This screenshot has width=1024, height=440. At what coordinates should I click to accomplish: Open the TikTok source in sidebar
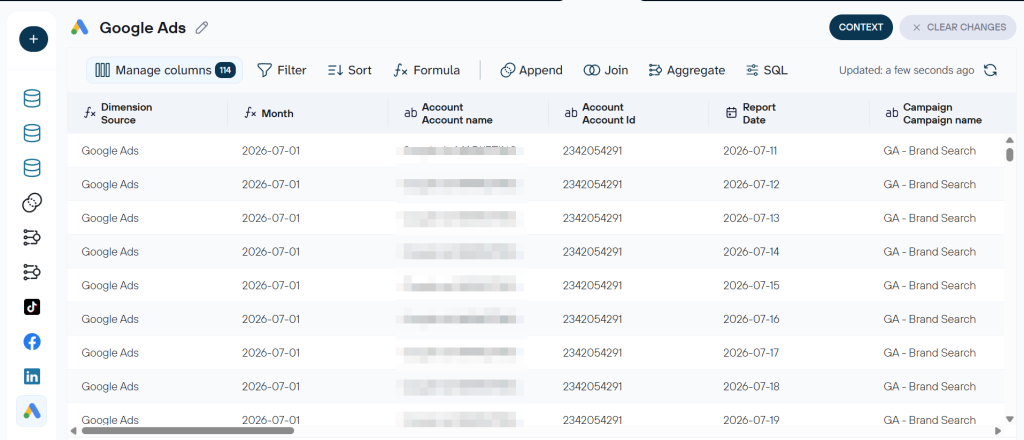tap(32, 307)
